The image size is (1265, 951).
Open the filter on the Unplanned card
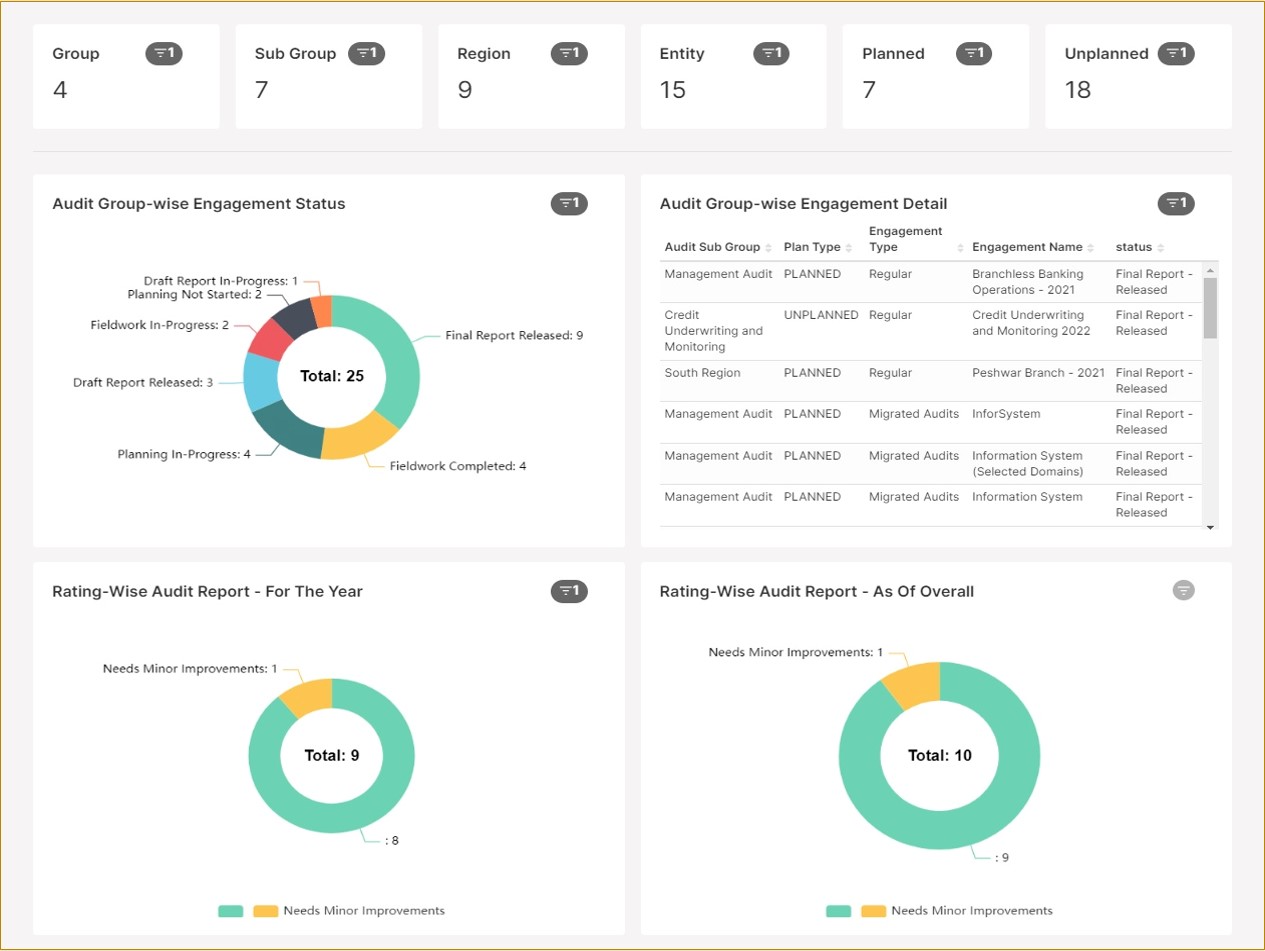[1177, 54]
